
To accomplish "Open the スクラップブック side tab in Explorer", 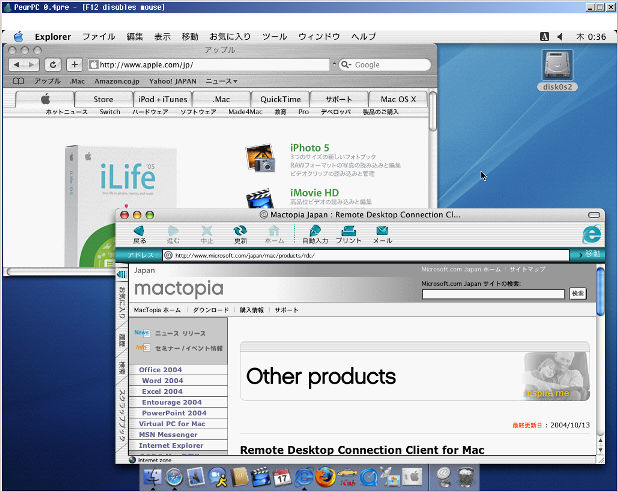I will click(121, 415).
